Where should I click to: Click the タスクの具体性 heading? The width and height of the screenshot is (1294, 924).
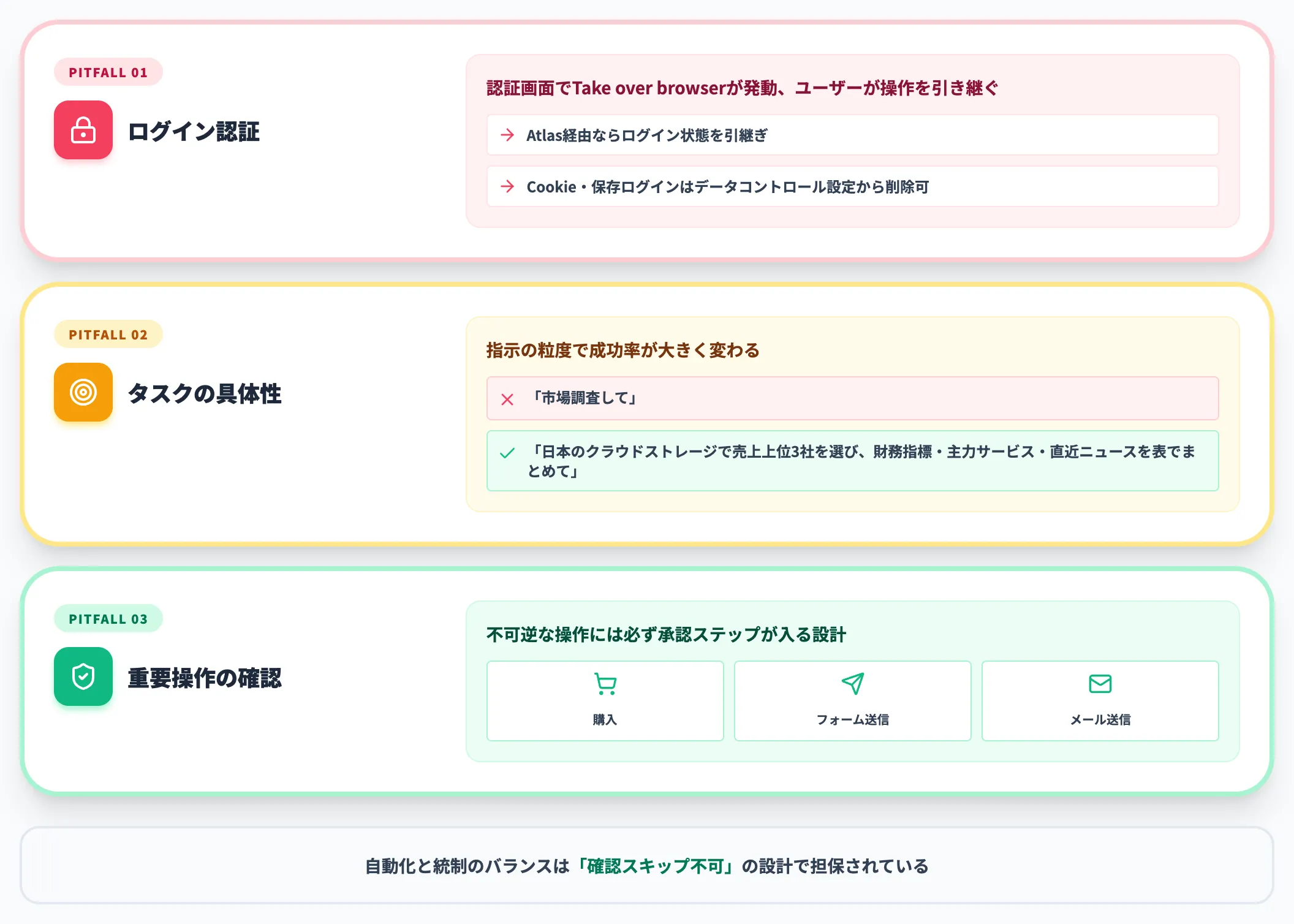205,393
